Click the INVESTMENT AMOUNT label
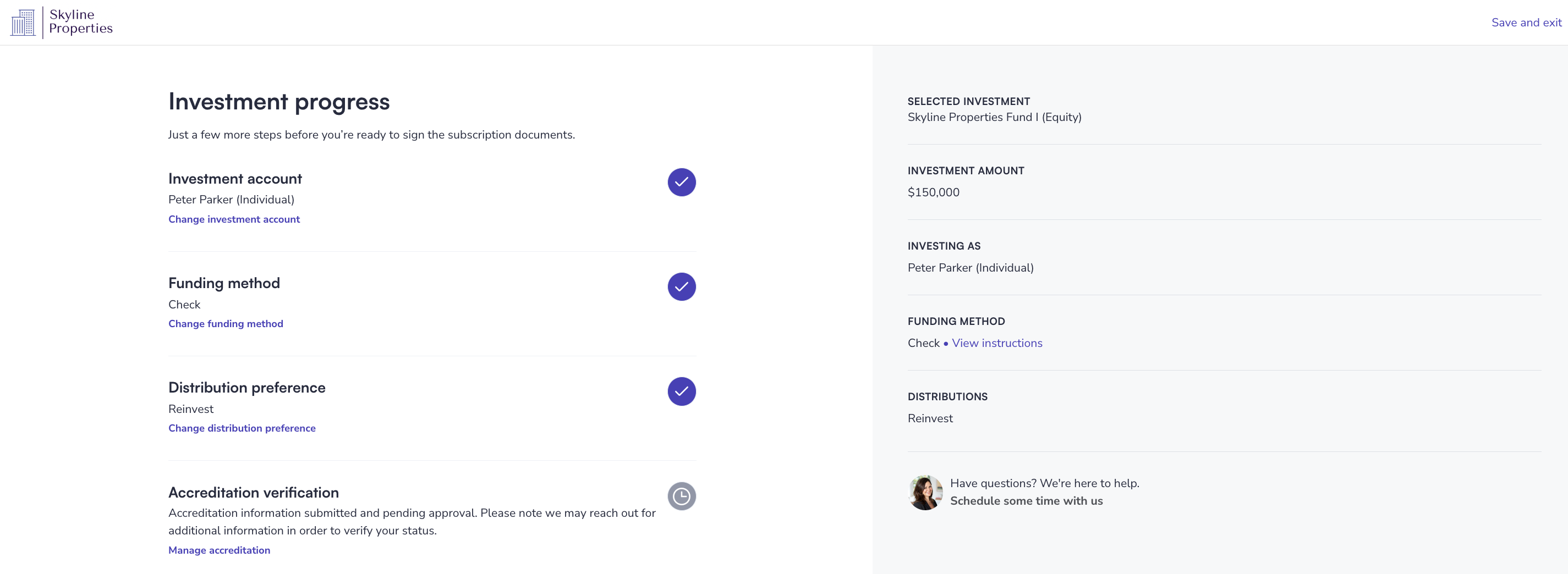Screen dimensions: 1568x574 pos(966,171)
